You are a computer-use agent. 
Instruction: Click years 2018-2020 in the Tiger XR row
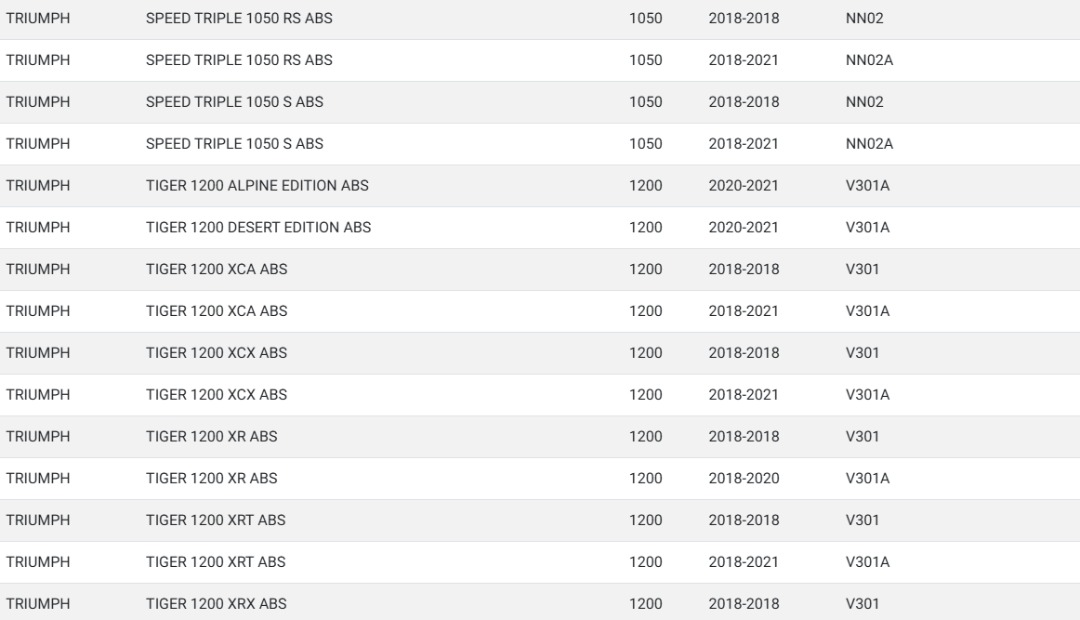pos(744,478)
